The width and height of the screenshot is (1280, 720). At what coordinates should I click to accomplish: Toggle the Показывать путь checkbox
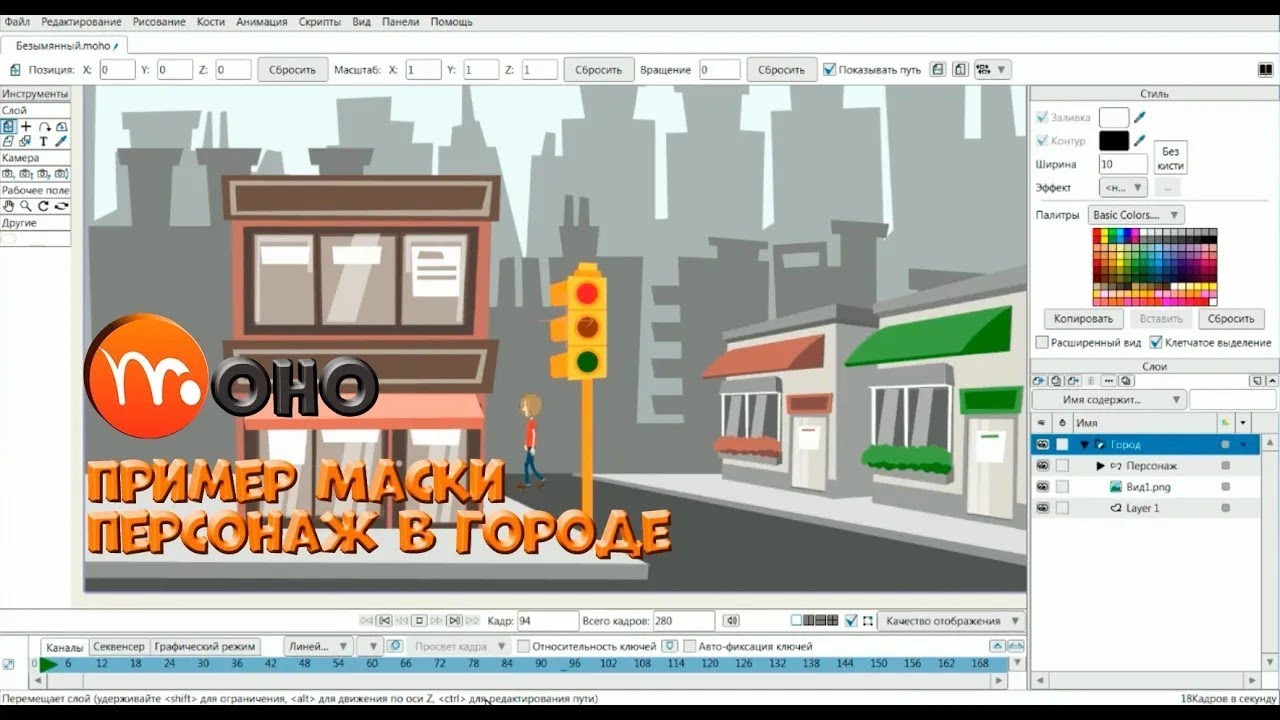point(829,70)
